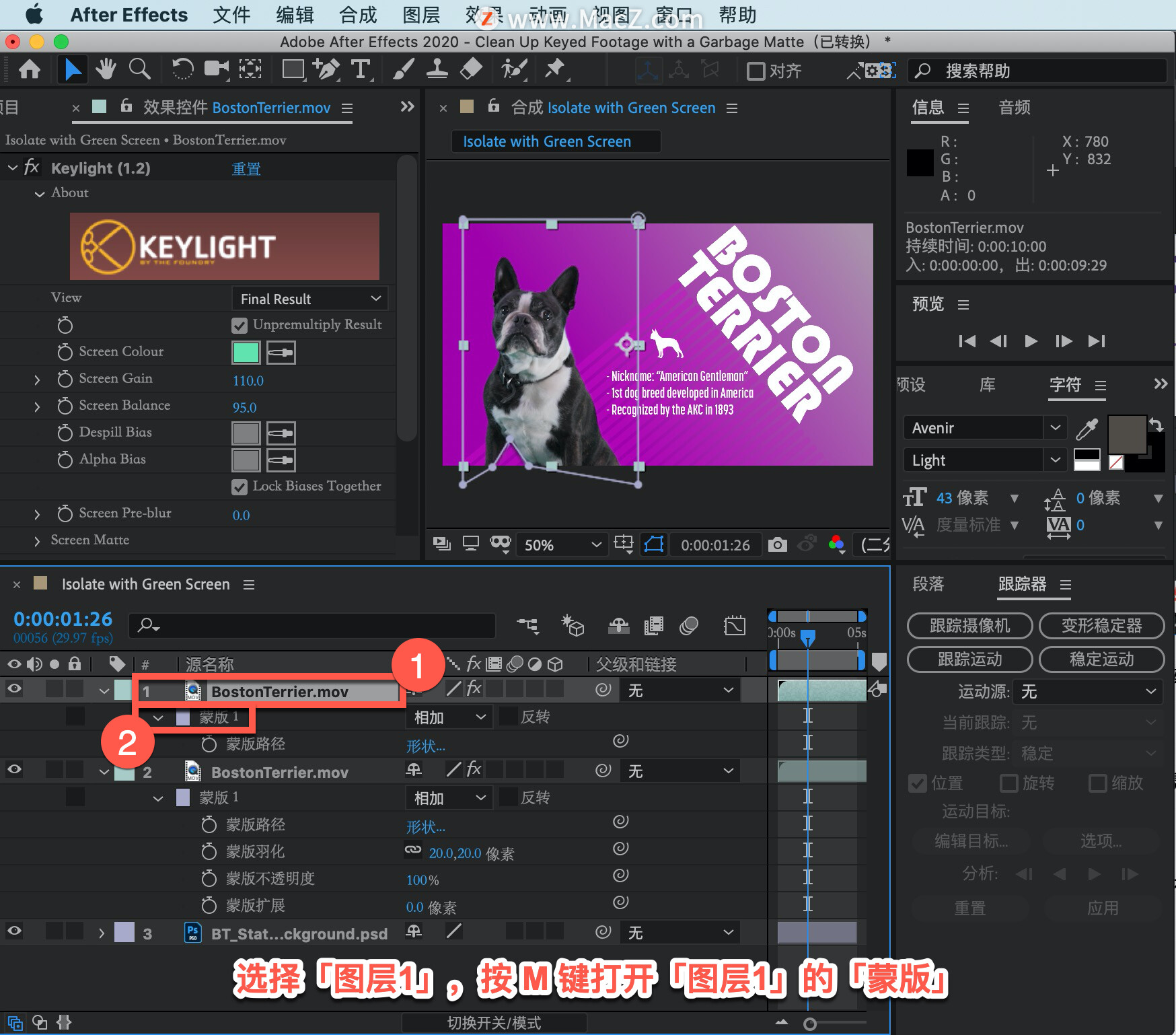Open the 文件 menu
This screenshot has width=1176, height=1035.
pyautogui.click(x=231, y=15)
